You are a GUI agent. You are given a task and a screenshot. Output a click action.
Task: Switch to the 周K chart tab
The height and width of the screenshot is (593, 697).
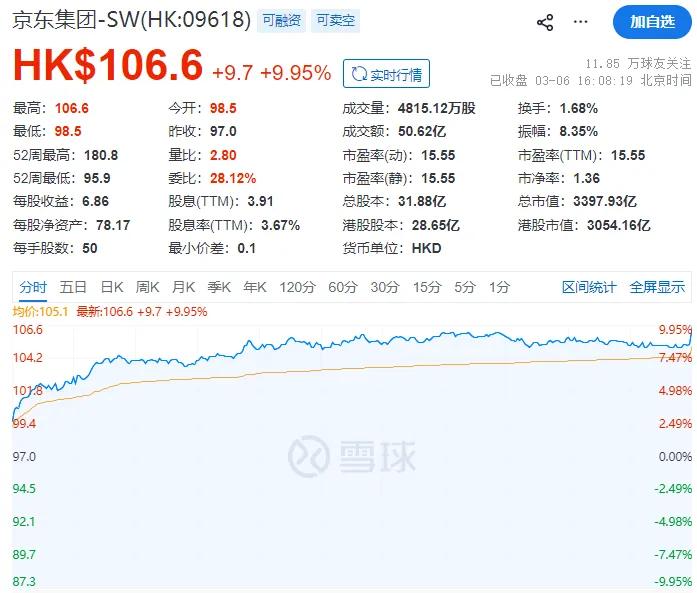(x=148, y=287)
